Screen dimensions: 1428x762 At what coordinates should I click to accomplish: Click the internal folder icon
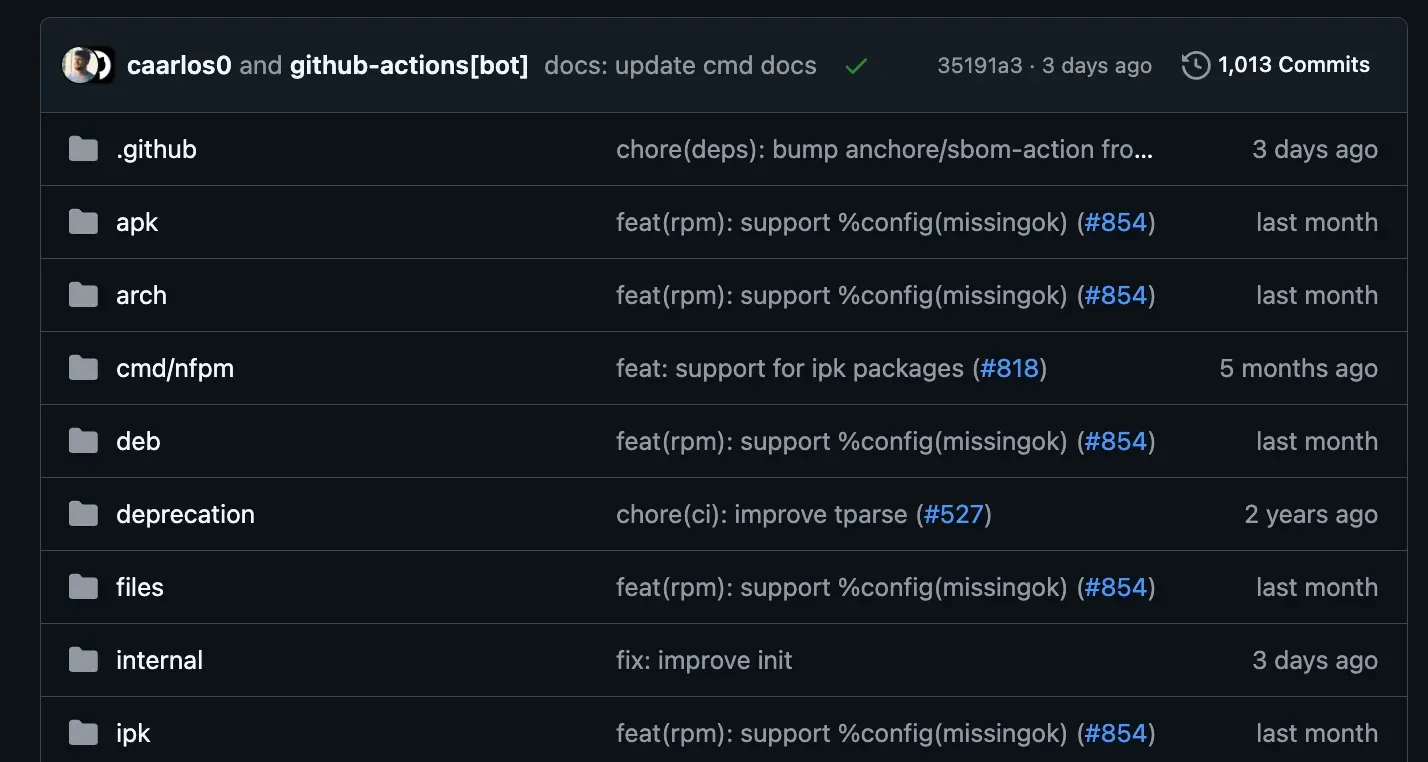click(x=83, y=660)
